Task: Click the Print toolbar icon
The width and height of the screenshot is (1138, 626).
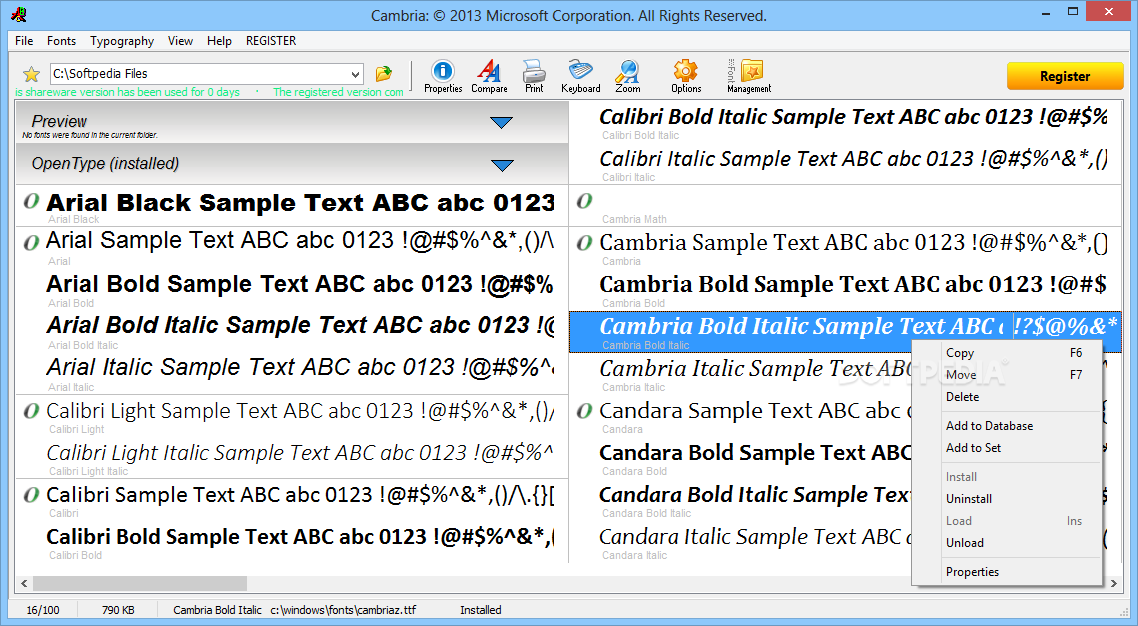Action: pos(534,76)
